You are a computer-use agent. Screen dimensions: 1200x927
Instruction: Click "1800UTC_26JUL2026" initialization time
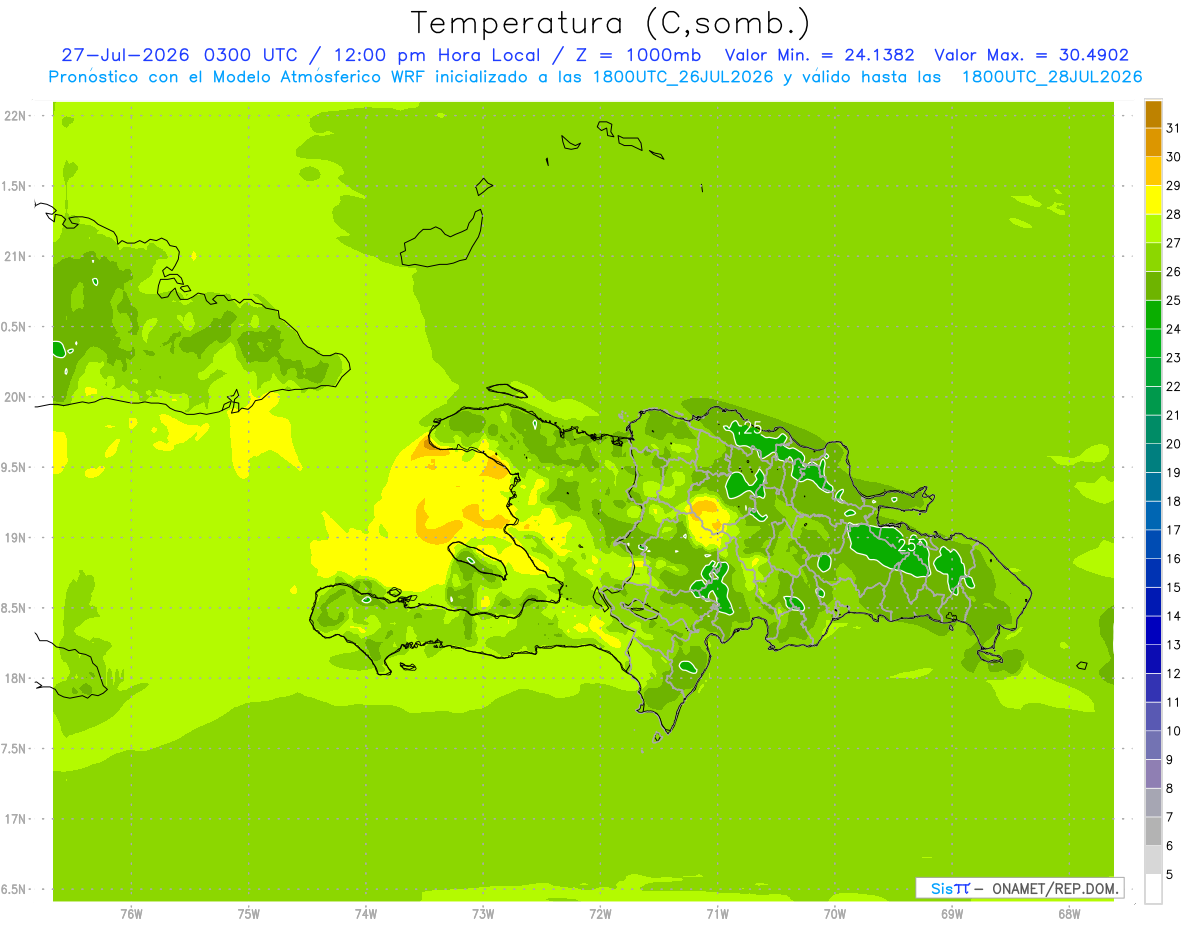click(684, 77)
